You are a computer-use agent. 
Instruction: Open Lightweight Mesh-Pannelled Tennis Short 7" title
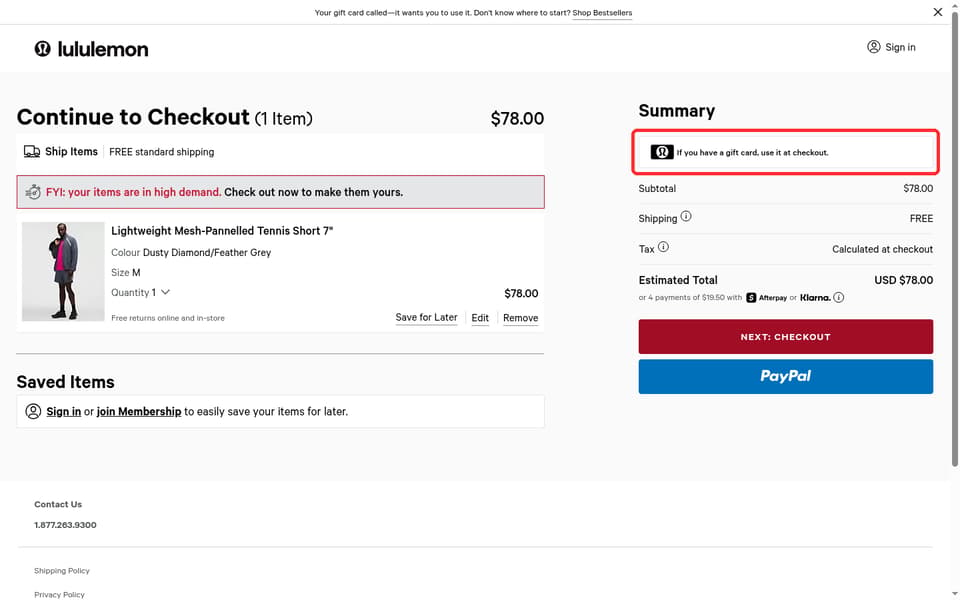click(x=222, y=231)
